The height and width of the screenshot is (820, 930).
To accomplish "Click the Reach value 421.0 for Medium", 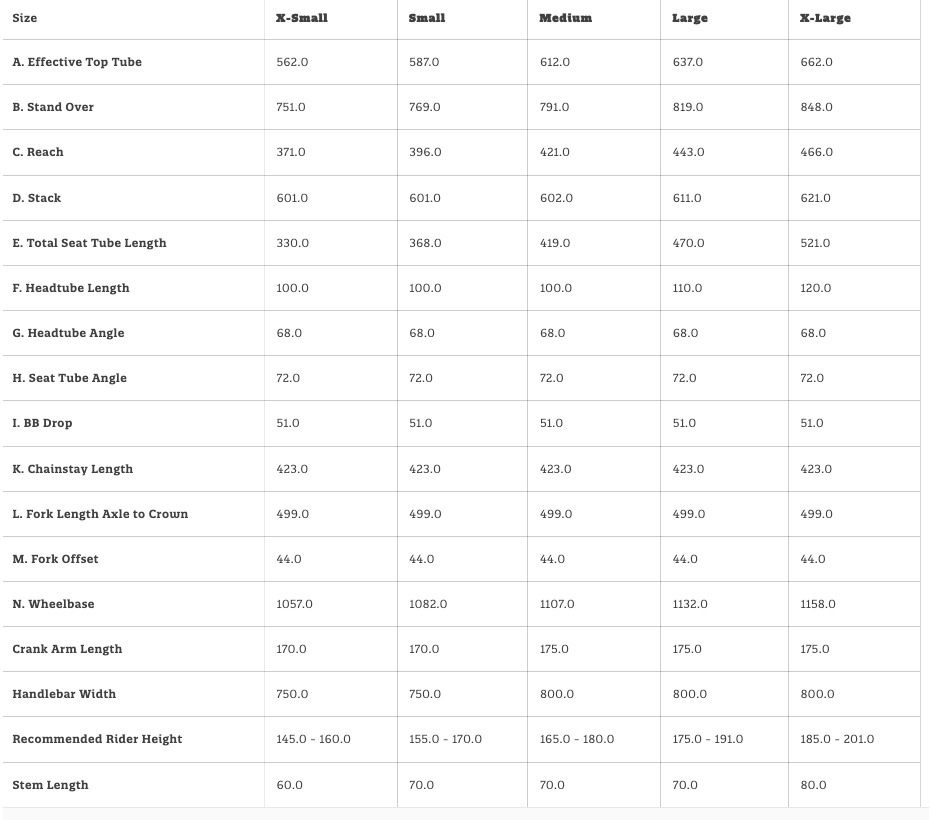I will [554, 152].
